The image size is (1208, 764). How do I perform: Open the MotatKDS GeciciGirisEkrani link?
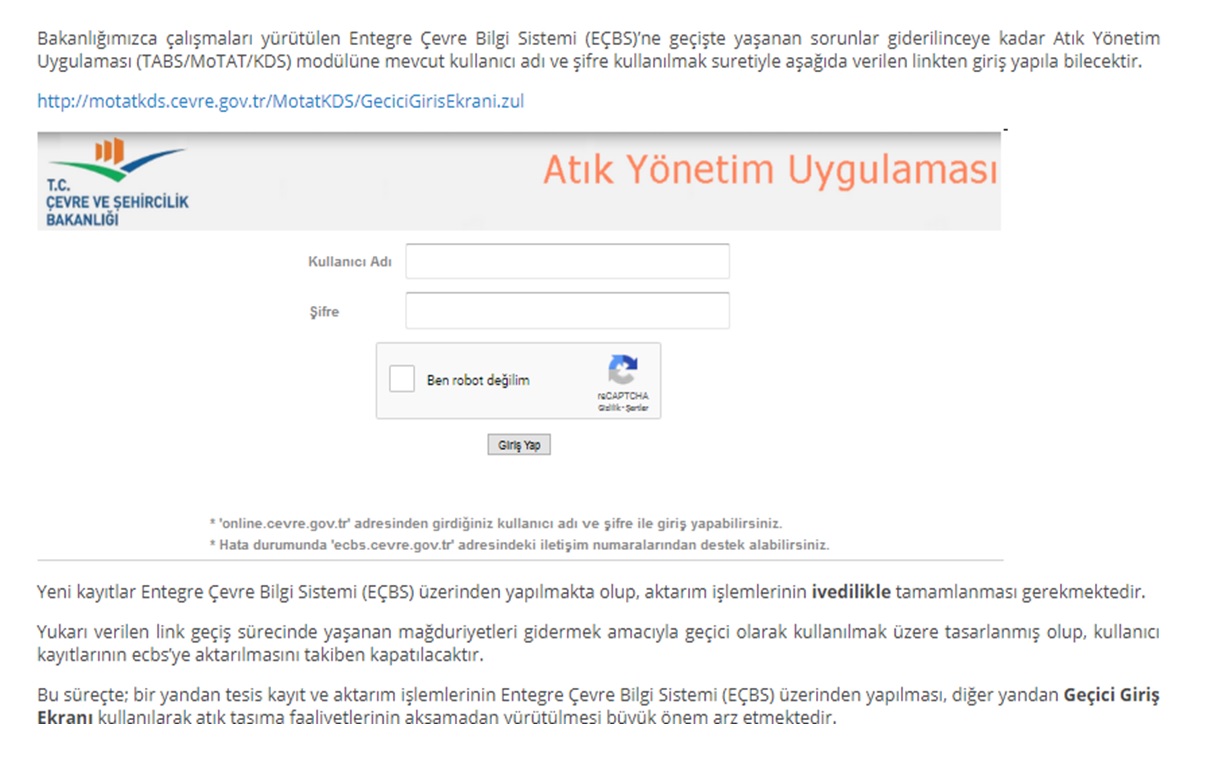[x=280, y=100]
